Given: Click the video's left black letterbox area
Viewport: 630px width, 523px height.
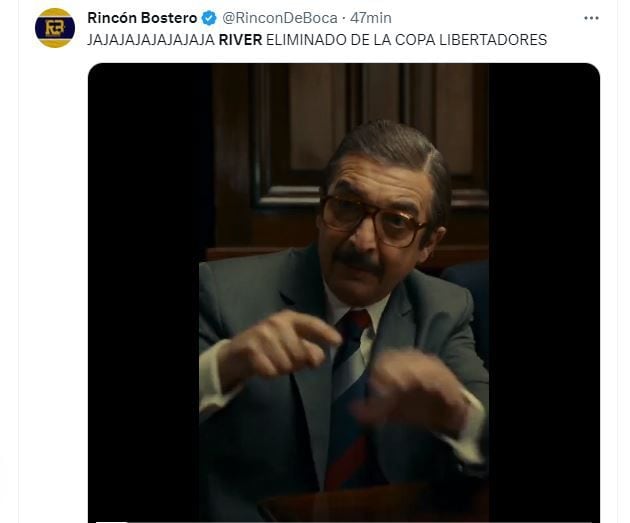Looking at the screenshot, I should pyautogui.click(x=143, y=292).
